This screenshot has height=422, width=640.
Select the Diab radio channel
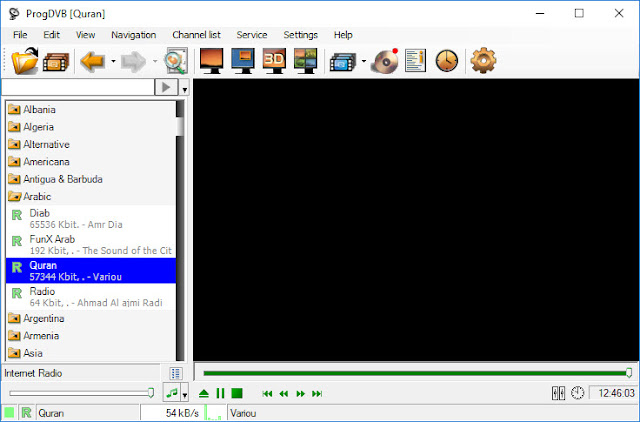pyautogui.click(x=91, y=219)
